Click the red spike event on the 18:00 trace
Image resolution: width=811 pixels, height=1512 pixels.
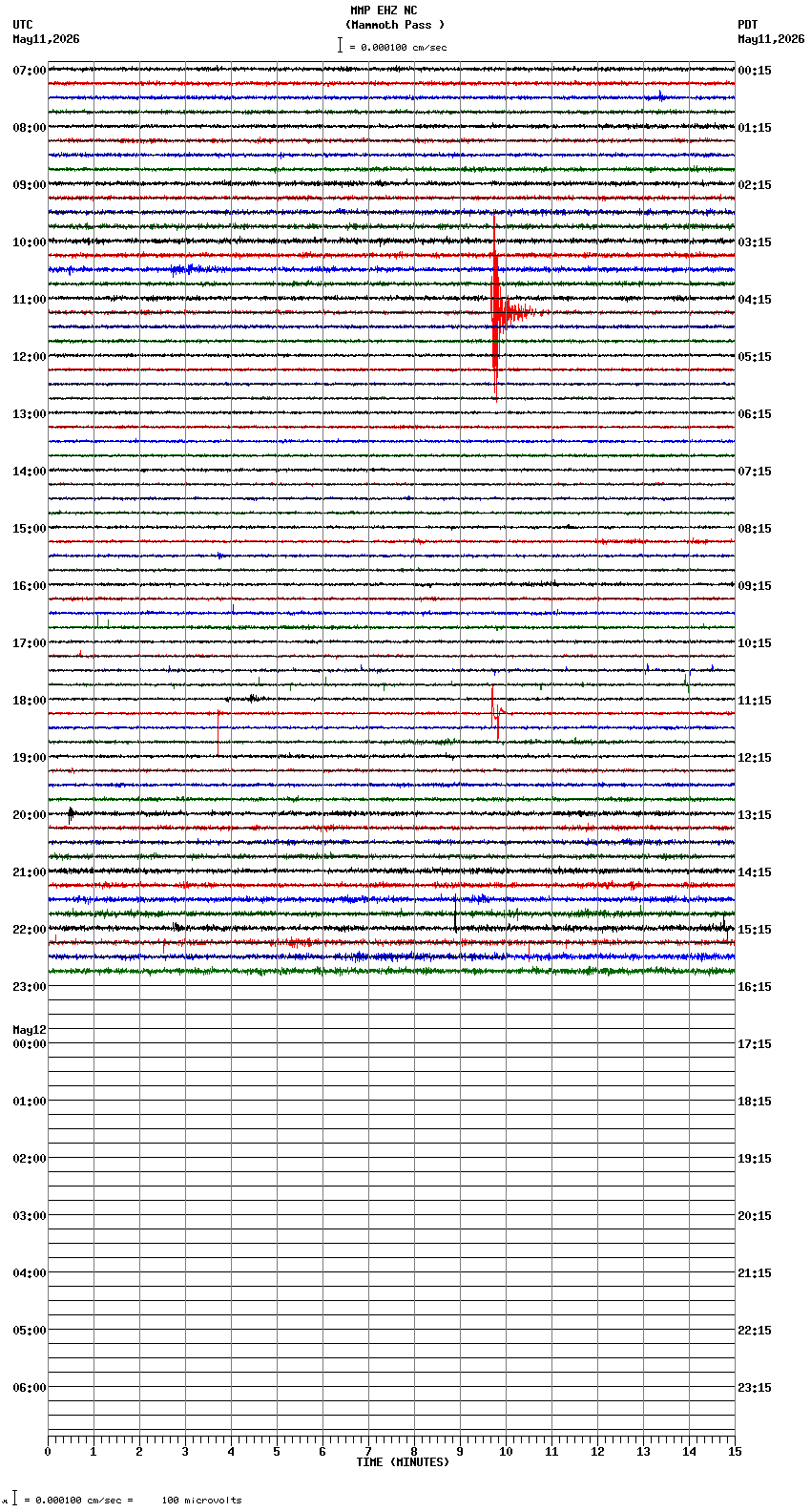[x=497, y=711]
